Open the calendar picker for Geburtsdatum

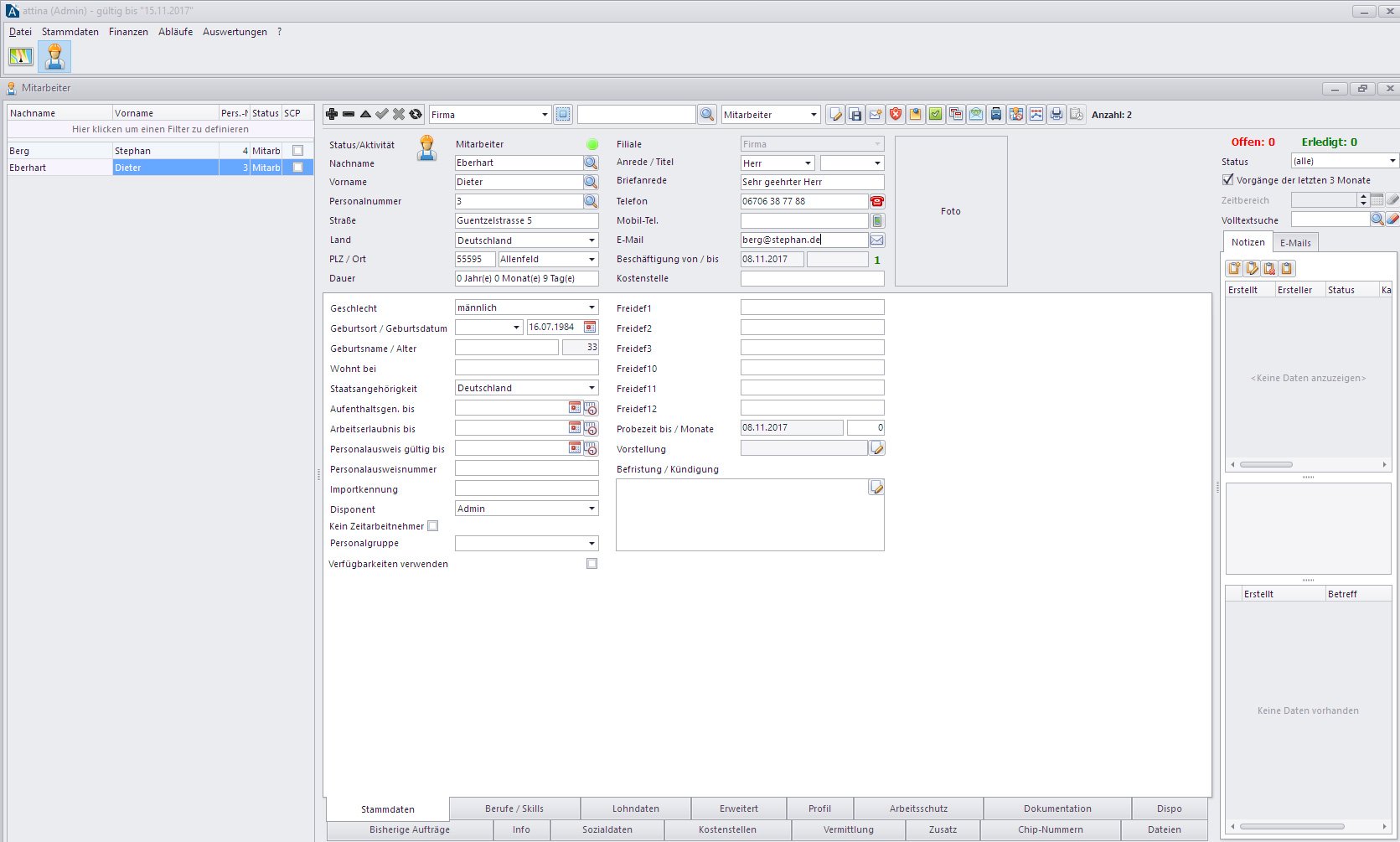(590, 328)
